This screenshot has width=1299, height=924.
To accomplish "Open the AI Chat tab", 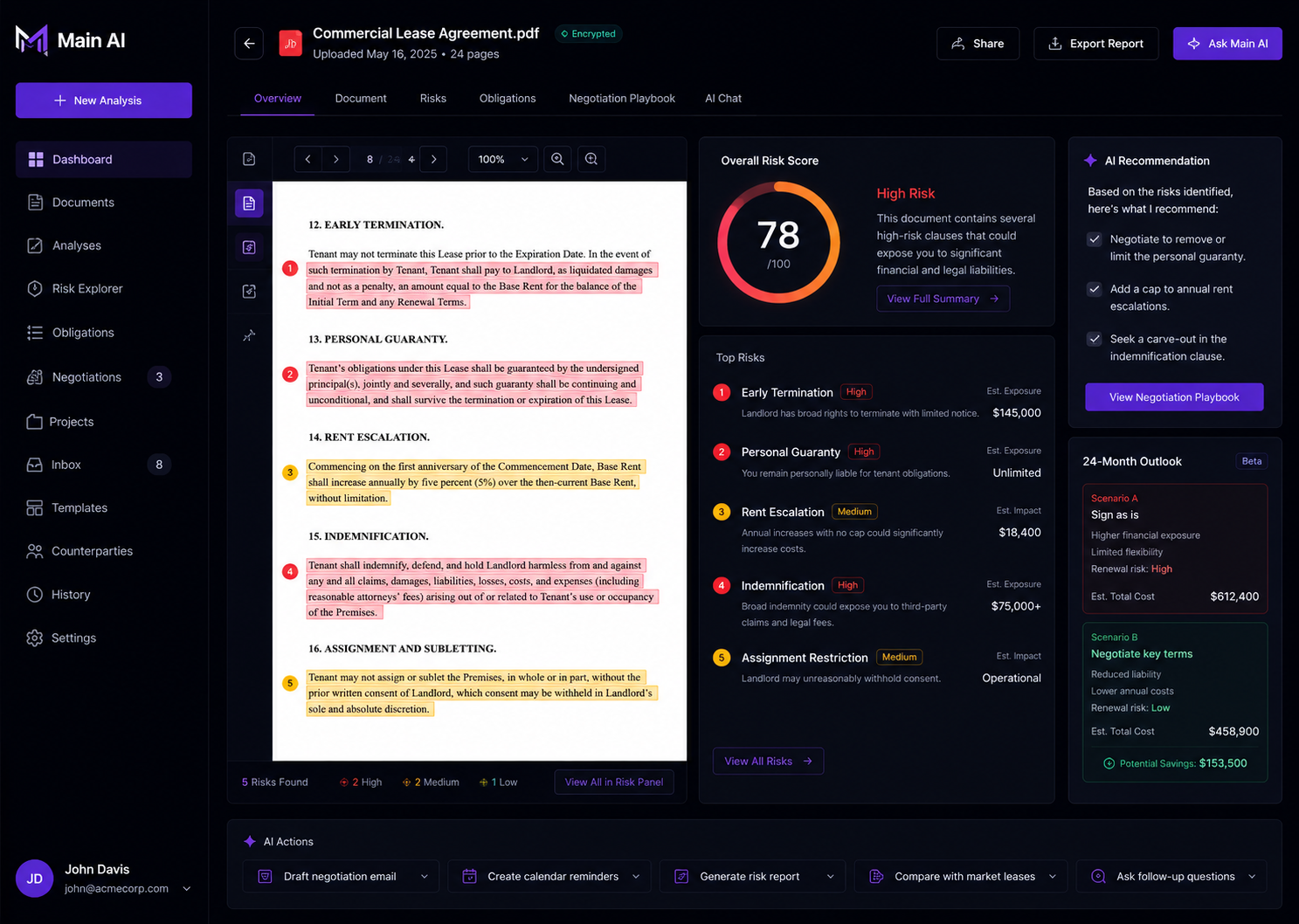I will coord(723,99).
